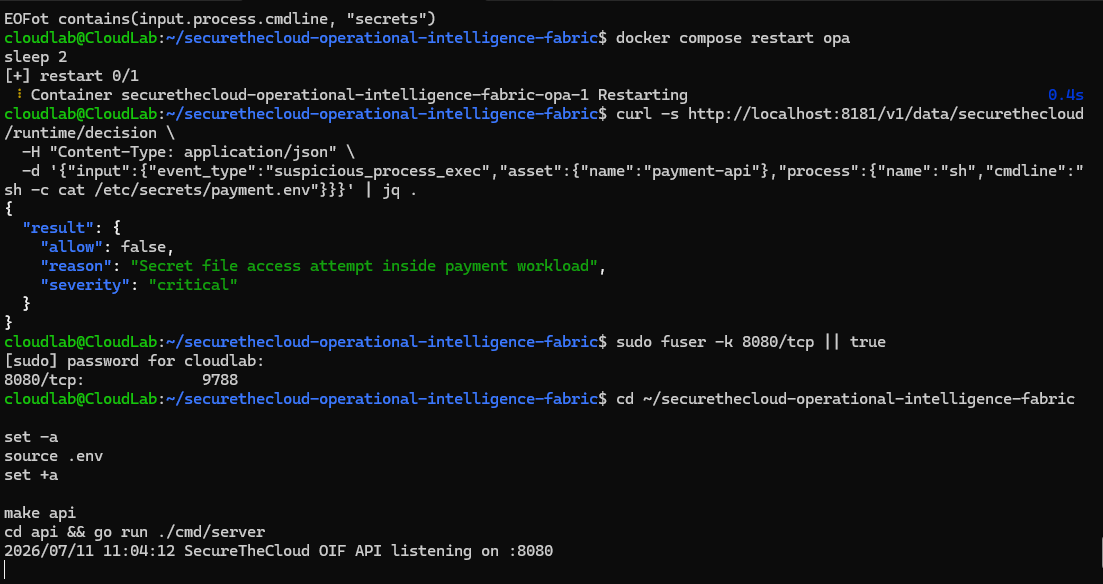Click the text cursor on last terminal line
This screenshot has width=1103, height=584.
click(5, 569)
